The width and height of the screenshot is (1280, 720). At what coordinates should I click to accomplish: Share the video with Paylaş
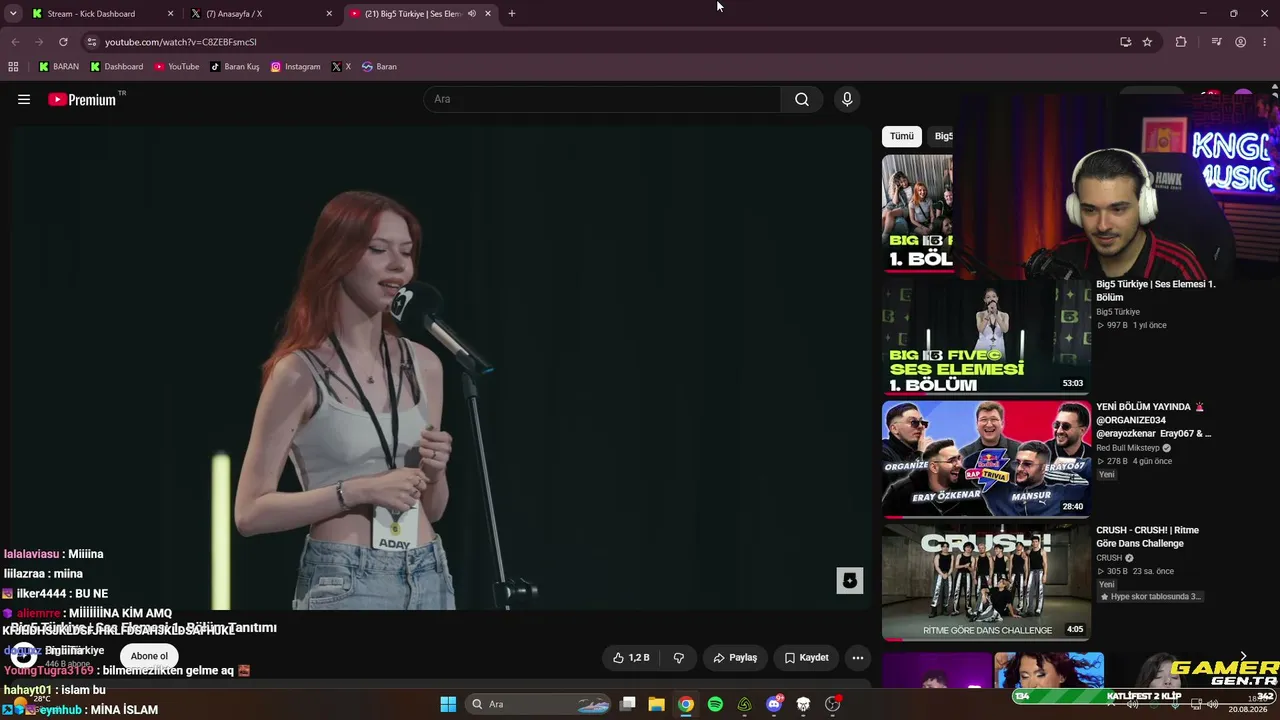point(735,658)
